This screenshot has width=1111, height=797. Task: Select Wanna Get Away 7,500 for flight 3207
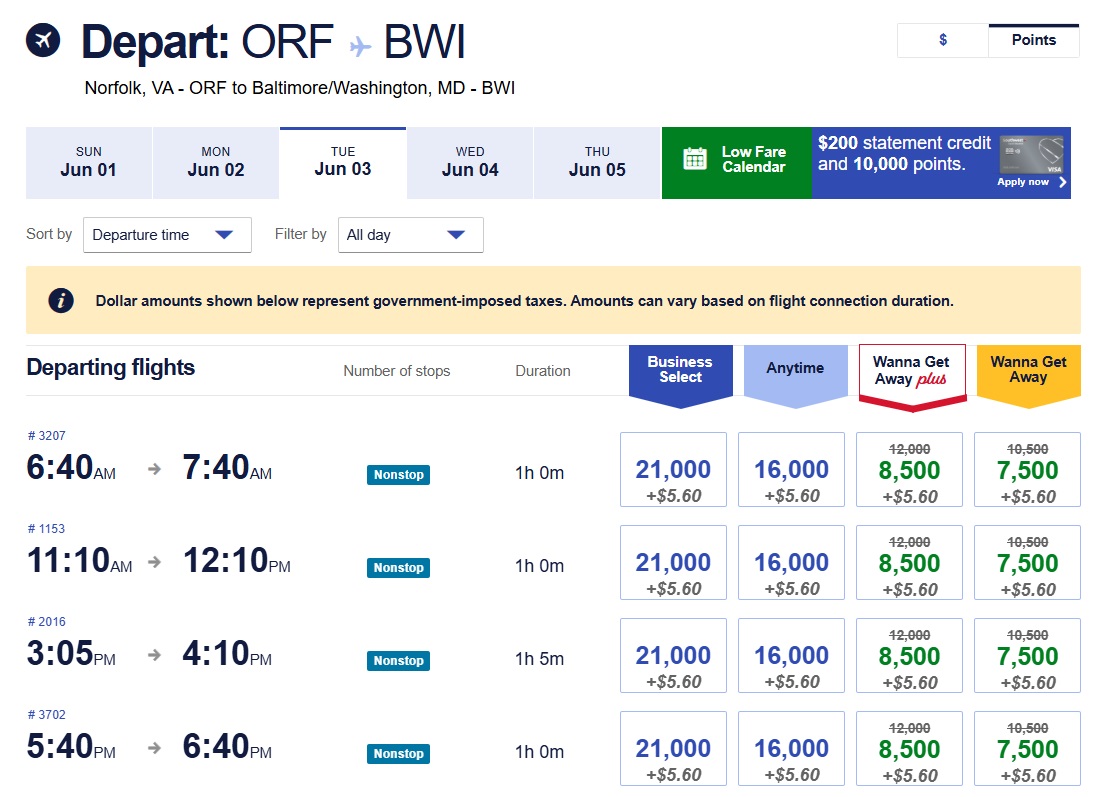point(1027,470)
